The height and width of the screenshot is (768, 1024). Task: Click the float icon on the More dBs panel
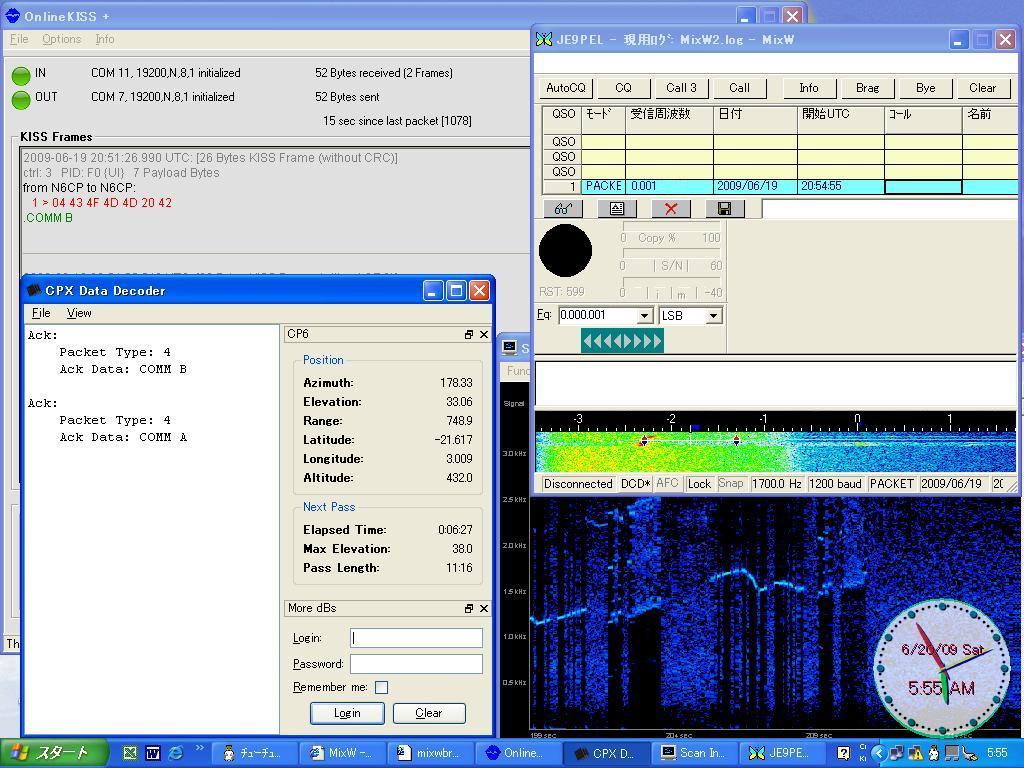(468, 609)
